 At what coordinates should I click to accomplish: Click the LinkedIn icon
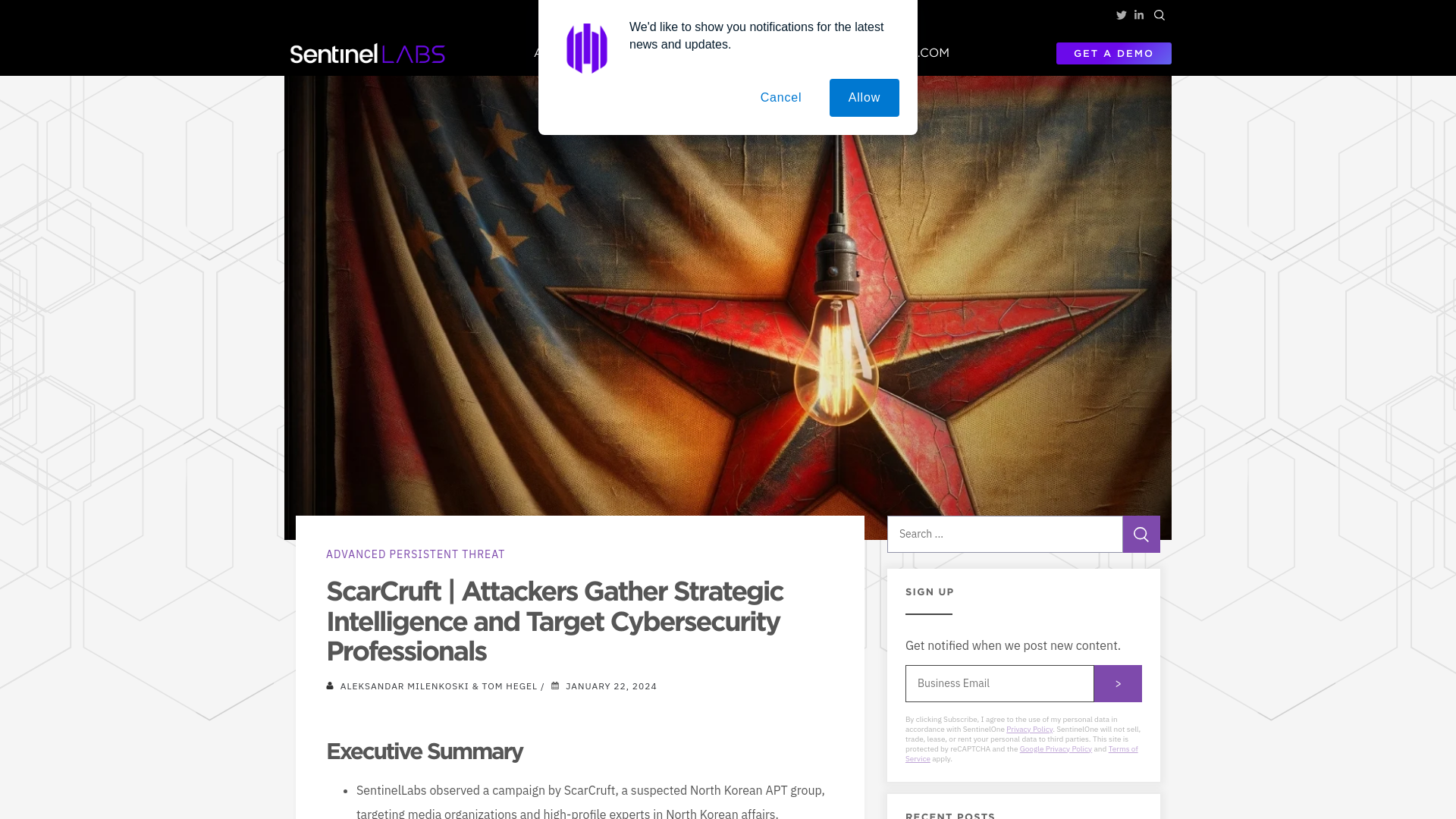tap(1138, 15)
